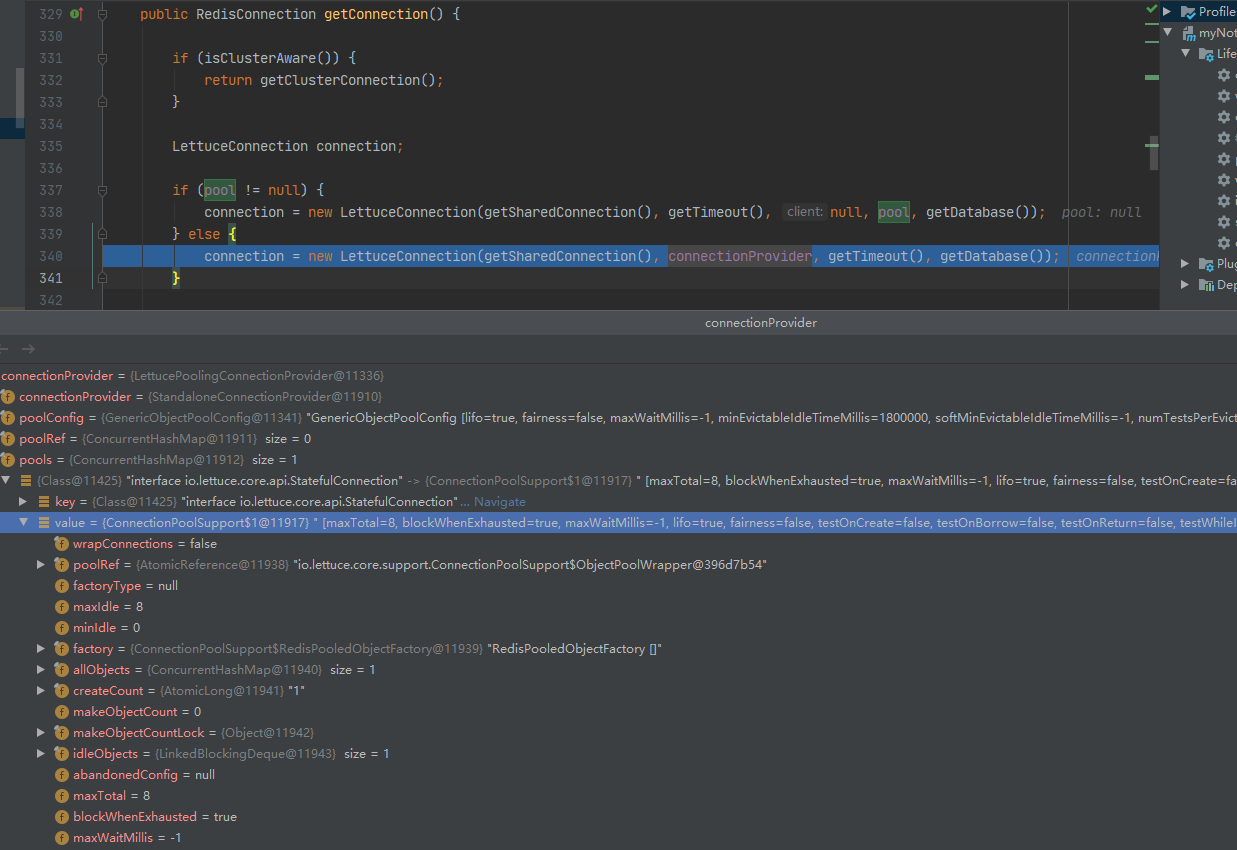Select the wrapConnections = false row
This screenshot has height=850, width=1237.
tap(618, 544)
